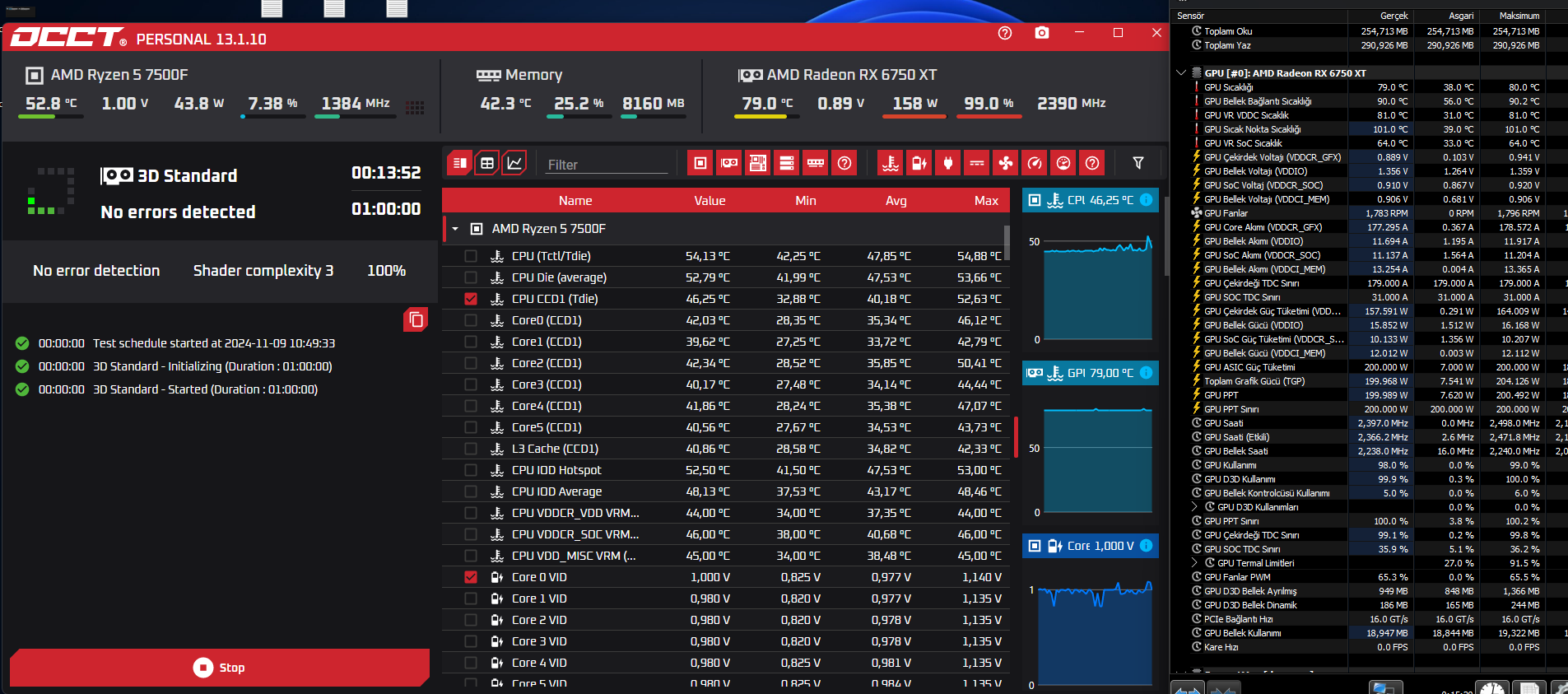
Task: Click the Gerçek column header in sensor window
Action: [x=1380, y=16]
